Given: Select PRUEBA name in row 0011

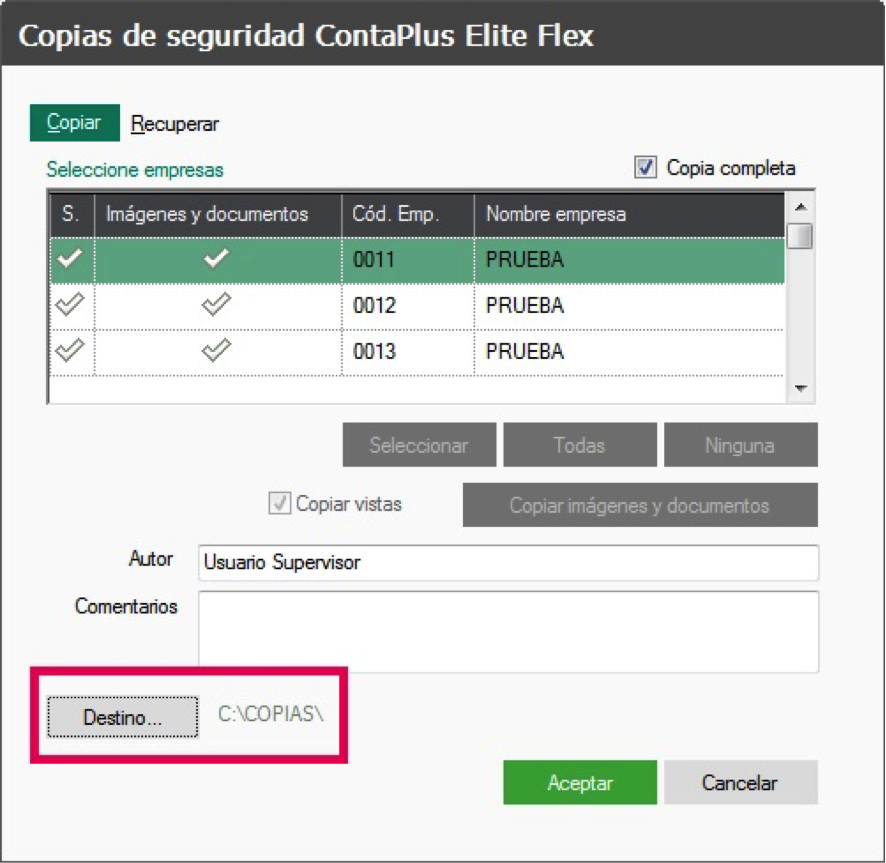Looking at the screenshot, I should 525,260.
